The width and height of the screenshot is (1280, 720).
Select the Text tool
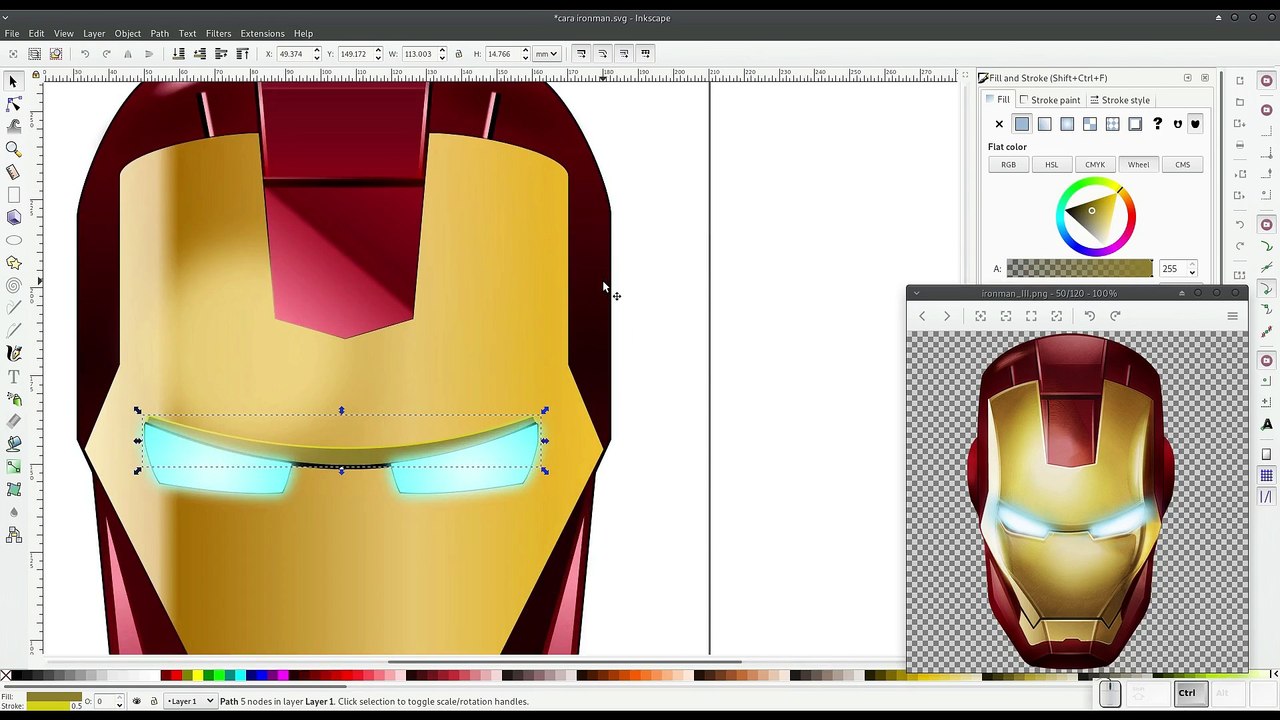pyautogui.click(x=14, y=376)
